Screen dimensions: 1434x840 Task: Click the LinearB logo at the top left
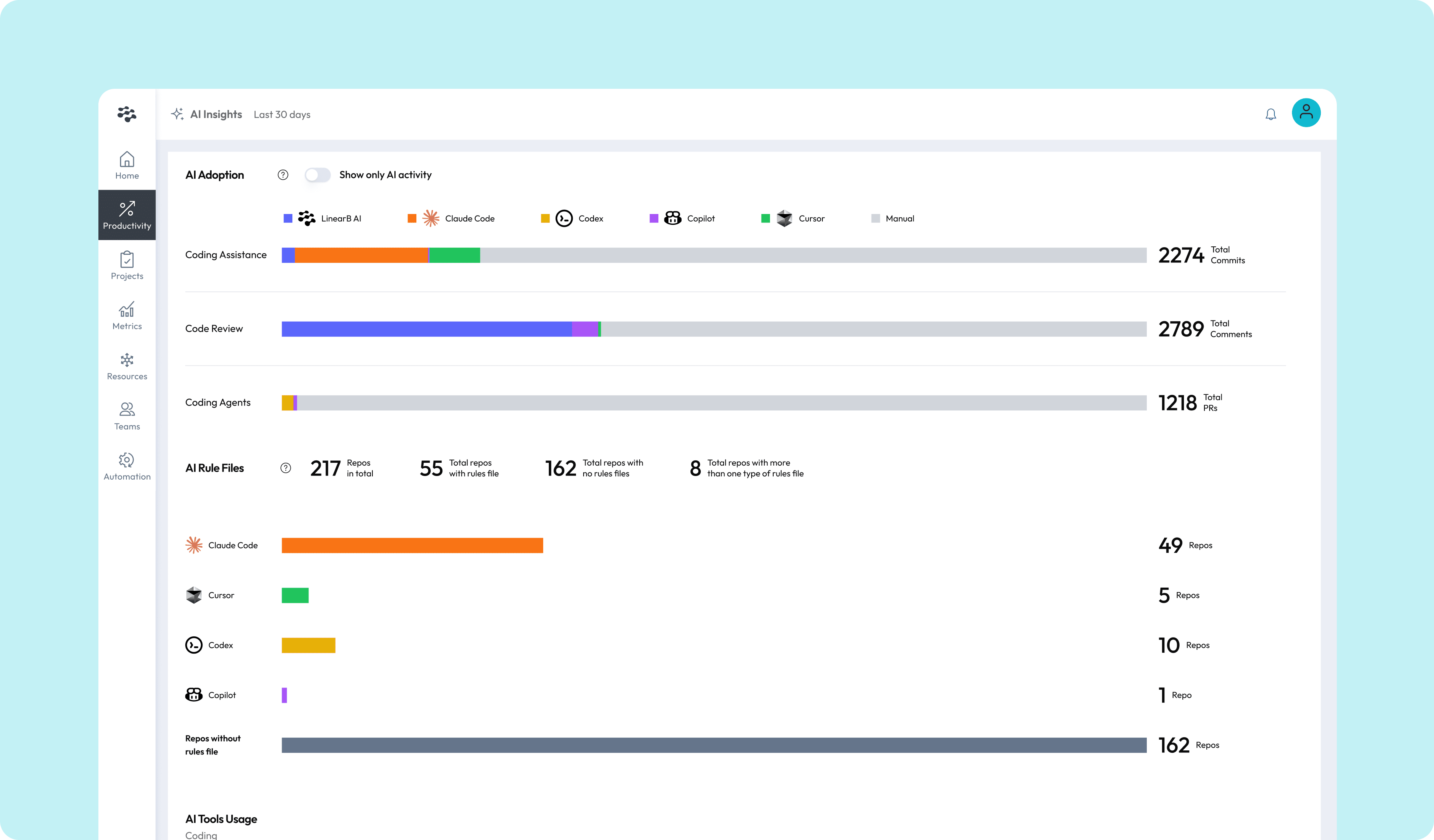pos(127,114)
